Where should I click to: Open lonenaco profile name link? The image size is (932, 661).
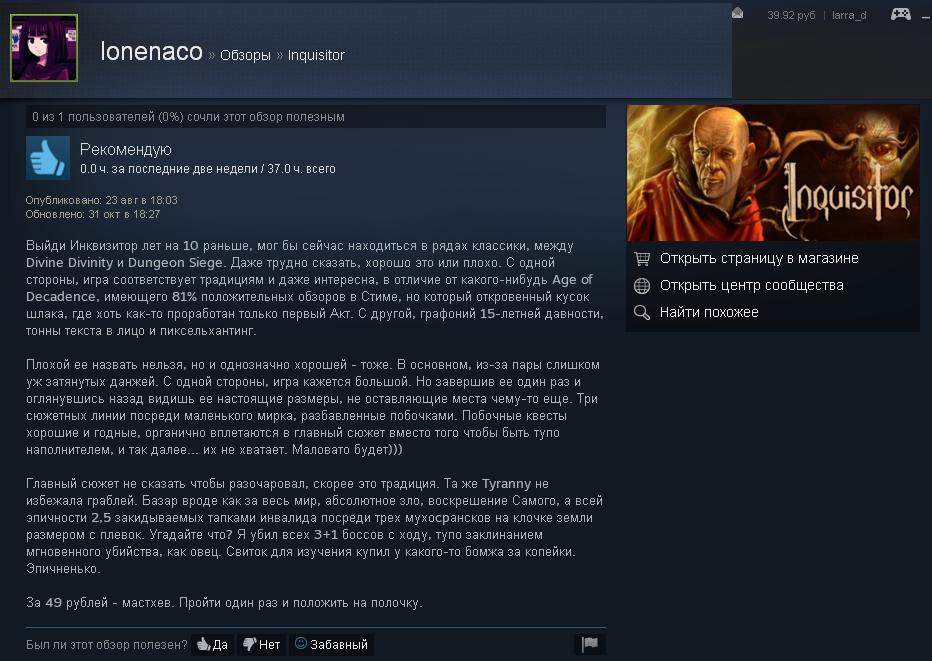[x=152, y=52]
